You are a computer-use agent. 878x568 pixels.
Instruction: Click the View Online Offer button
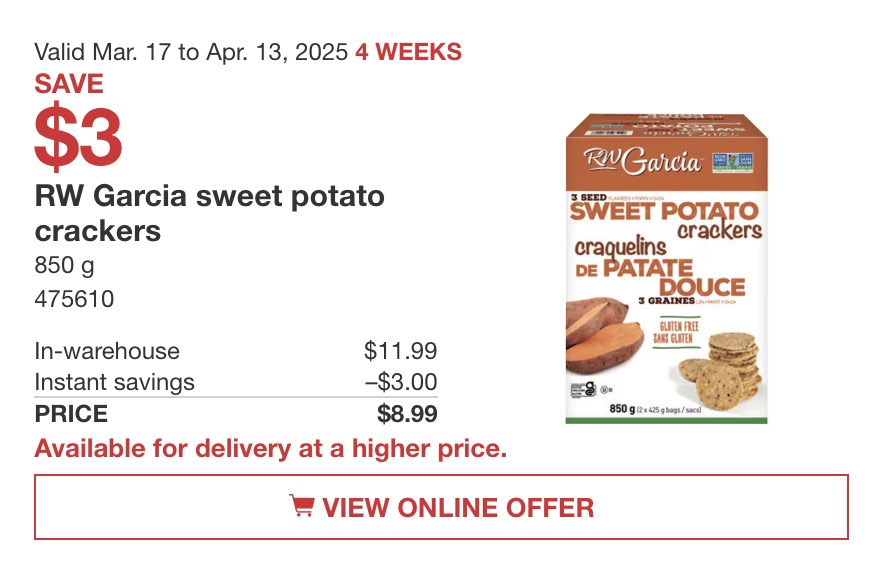(x=441, y=507)
